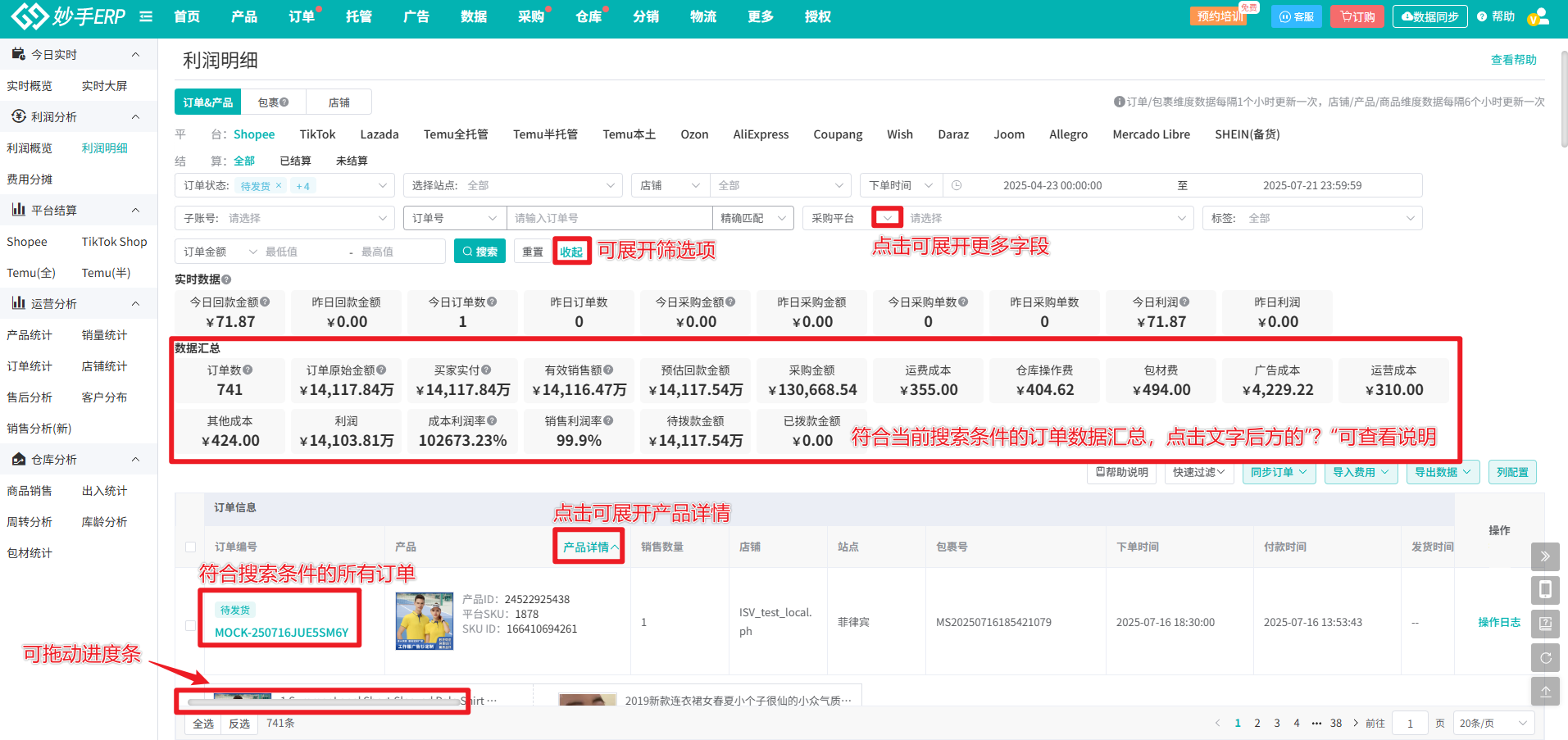Screen dimensions: 1568x740
Task: Go to page 2 in pagination
Action: [x=1257, y=724]
